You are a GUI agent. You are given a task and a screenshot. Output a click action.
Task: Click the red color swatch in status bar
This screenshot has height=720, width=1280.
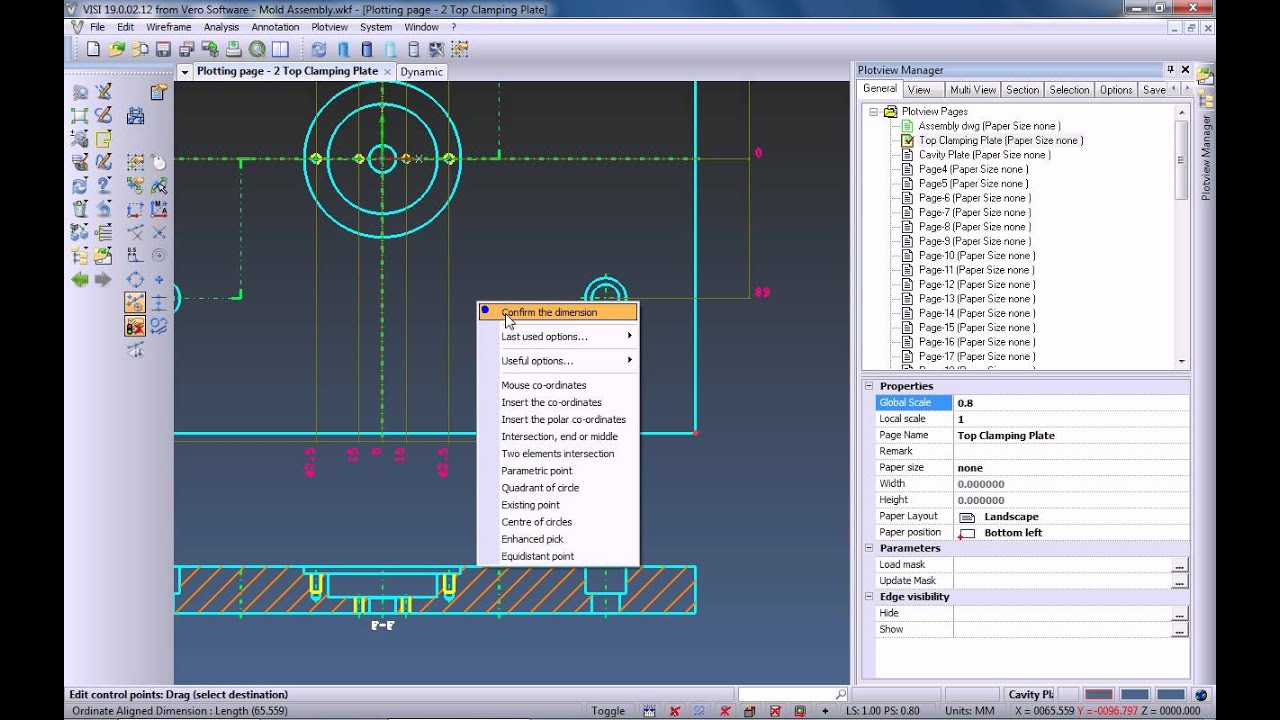tap(1099, 695)
